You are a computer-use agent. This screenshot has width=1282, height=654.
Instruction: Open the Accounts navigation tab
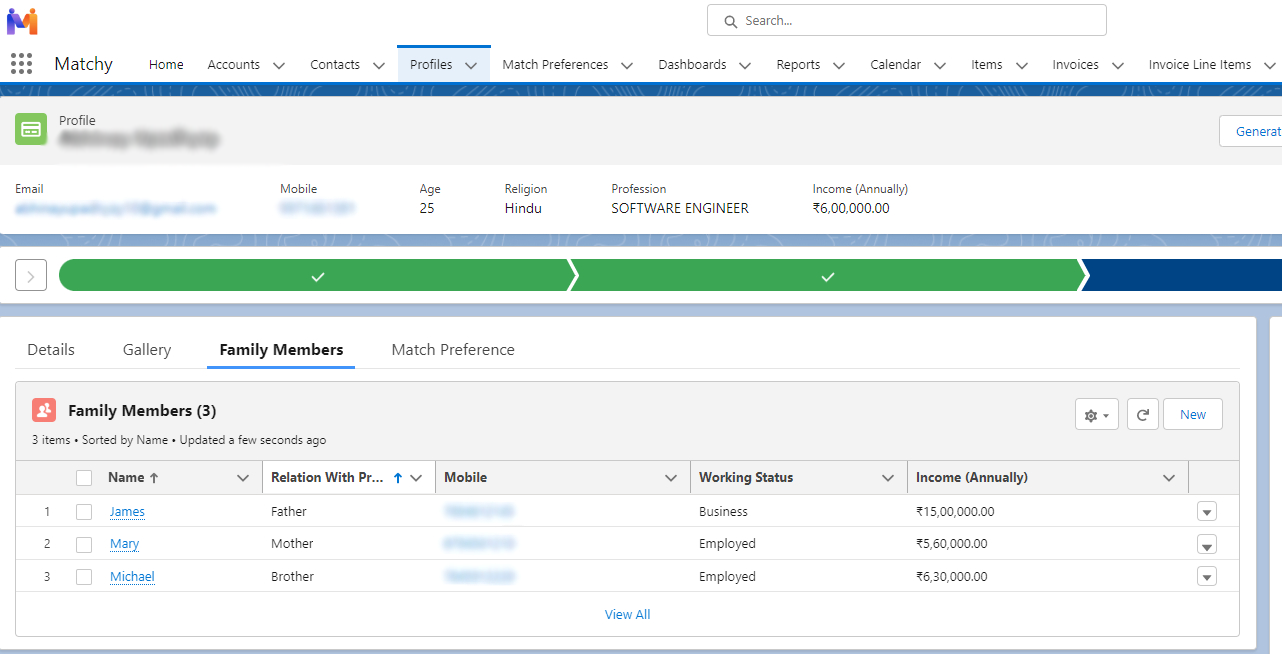point(234,64)
